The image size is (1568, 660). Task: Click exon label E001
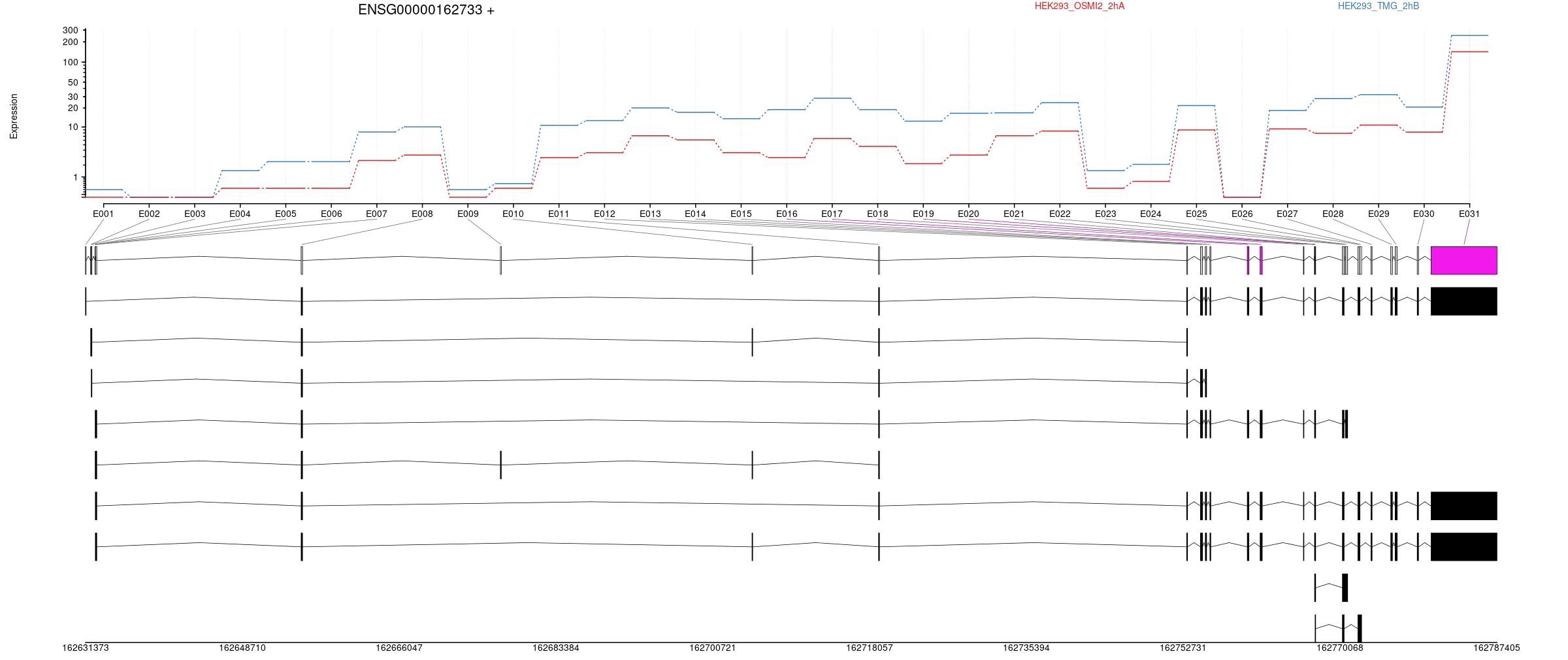pyautogui.click(x=103, y=214)
